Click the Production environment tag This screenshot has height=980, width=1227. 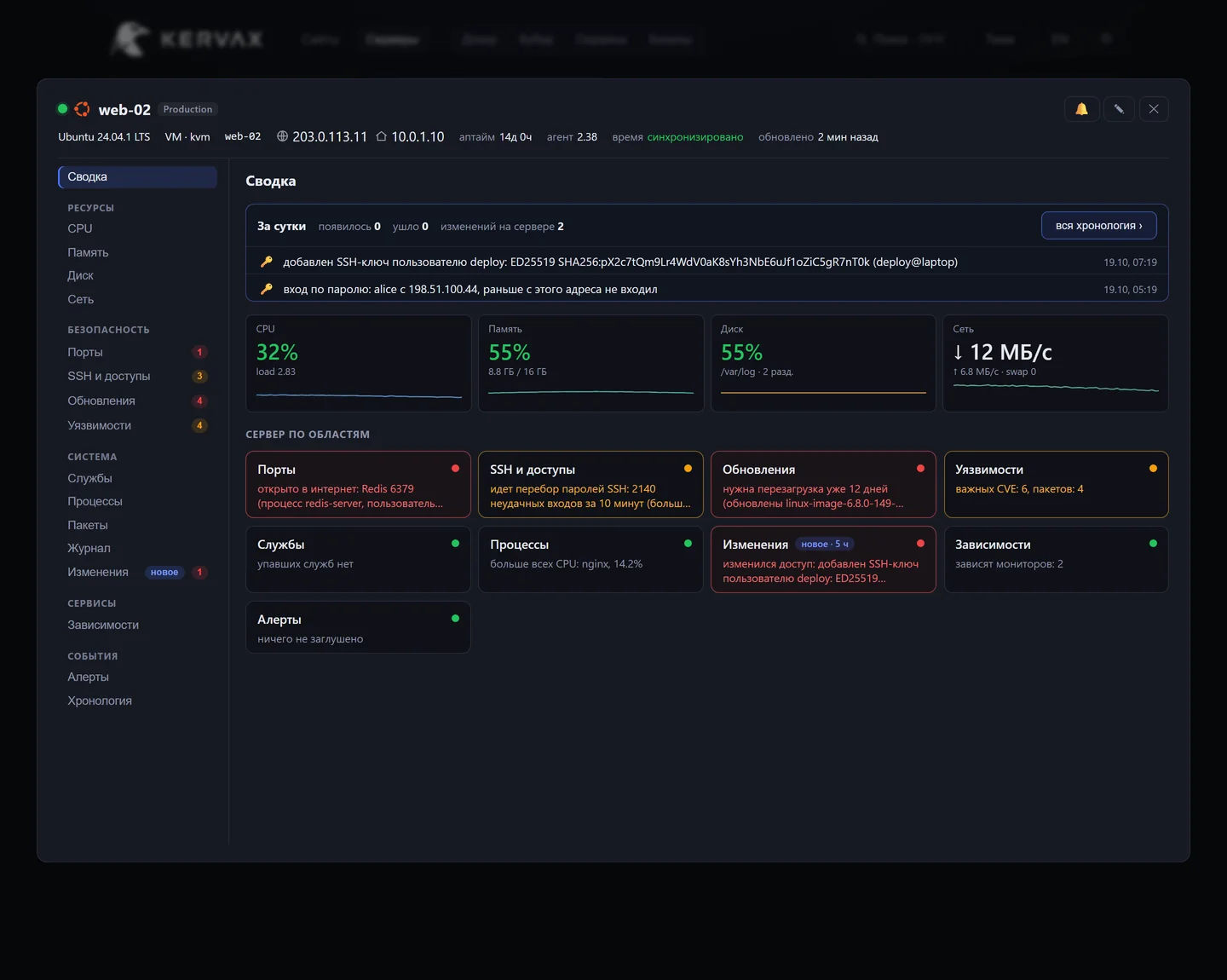click(187, 109)
